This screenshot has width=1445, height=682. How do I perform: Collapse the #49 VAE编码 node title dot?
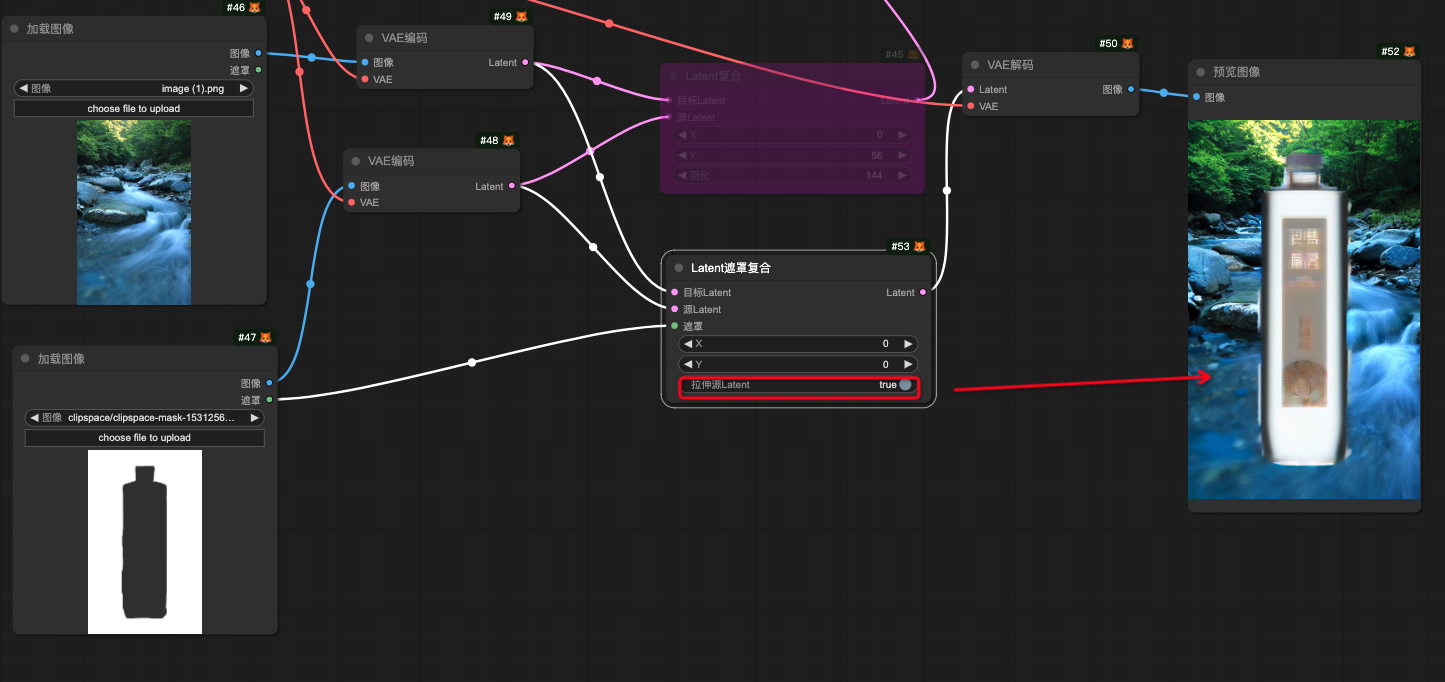(369, 38)
